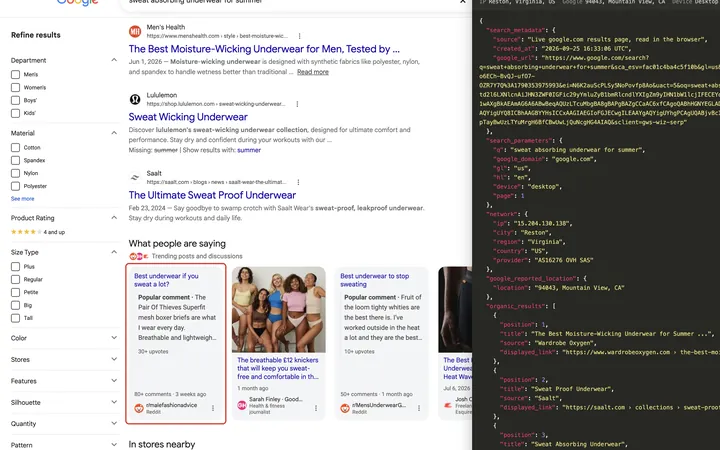720x450 pixels.
Task: Check the Nylon material filter
Action: [x=15, y=173]
